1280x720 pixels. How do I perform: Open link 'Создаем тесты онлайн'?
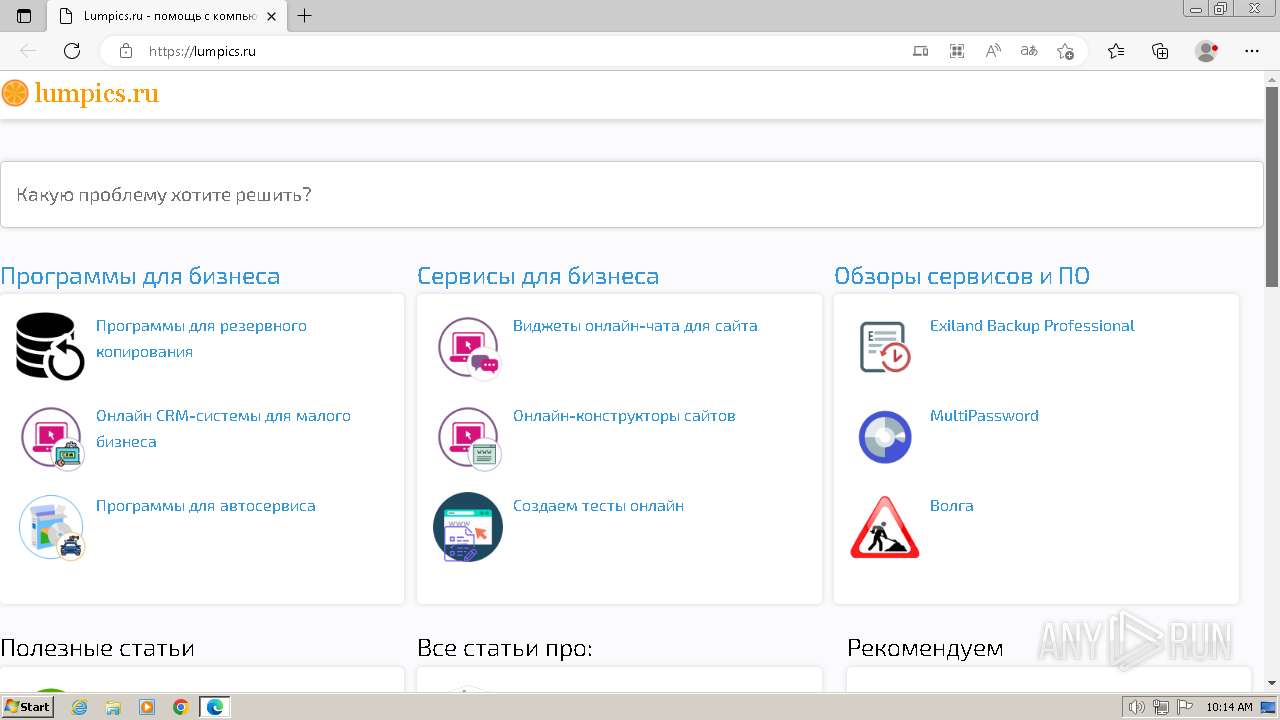(x=598, y=506)
